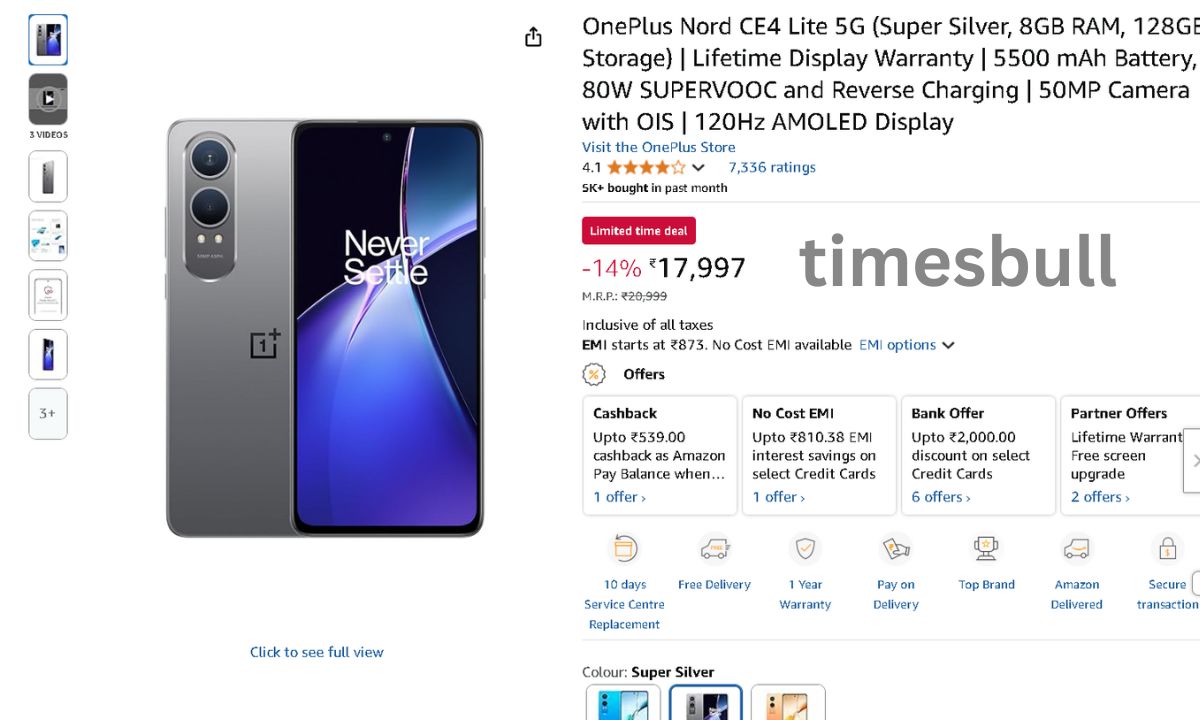Screen dimensions: 1200x720
Task: Open the 3 videos thumbnail
Action: click(48, 99)
